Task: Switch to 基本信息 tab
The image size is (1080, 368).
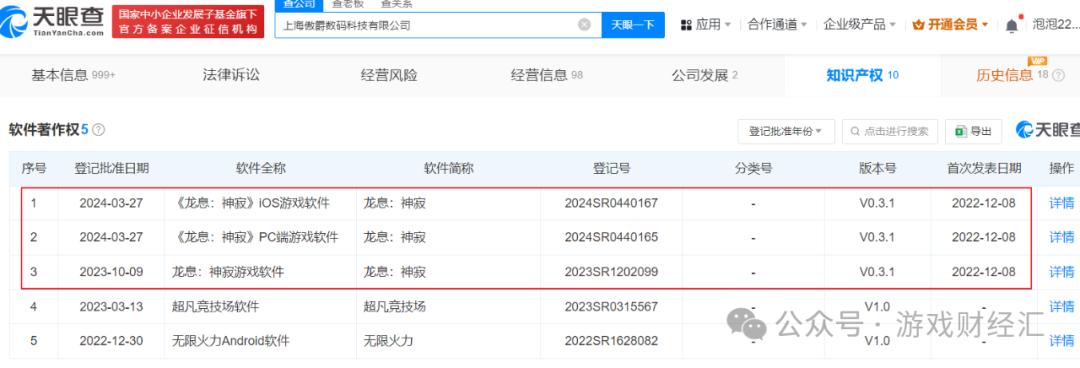Action: point(73,75)
